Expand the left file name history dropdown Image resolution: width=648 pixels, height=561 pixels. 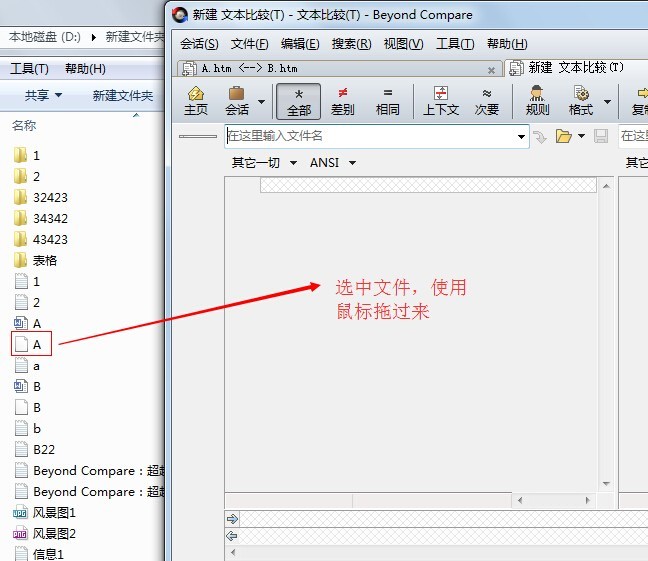click(521, 136)
